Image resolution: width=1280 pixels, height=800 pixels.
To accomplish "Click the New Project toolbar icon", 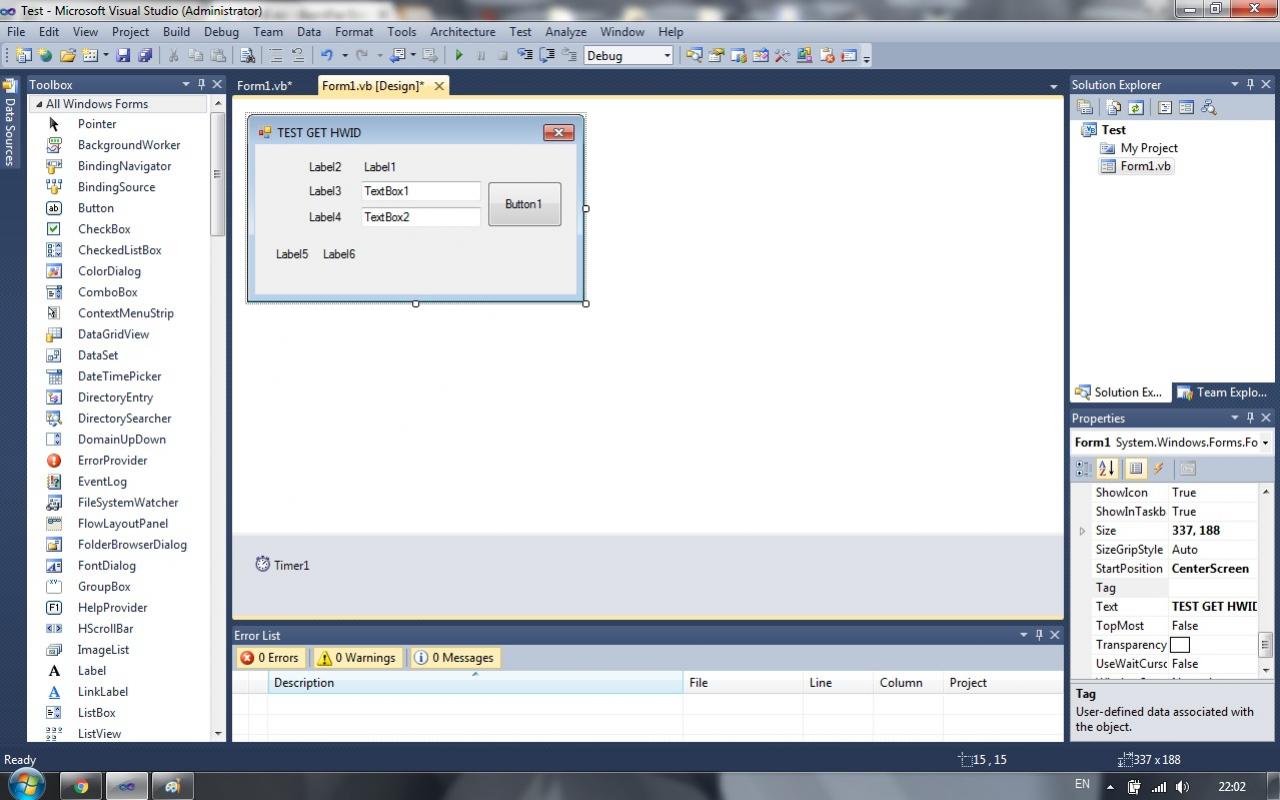I will [x=23, y=56].
